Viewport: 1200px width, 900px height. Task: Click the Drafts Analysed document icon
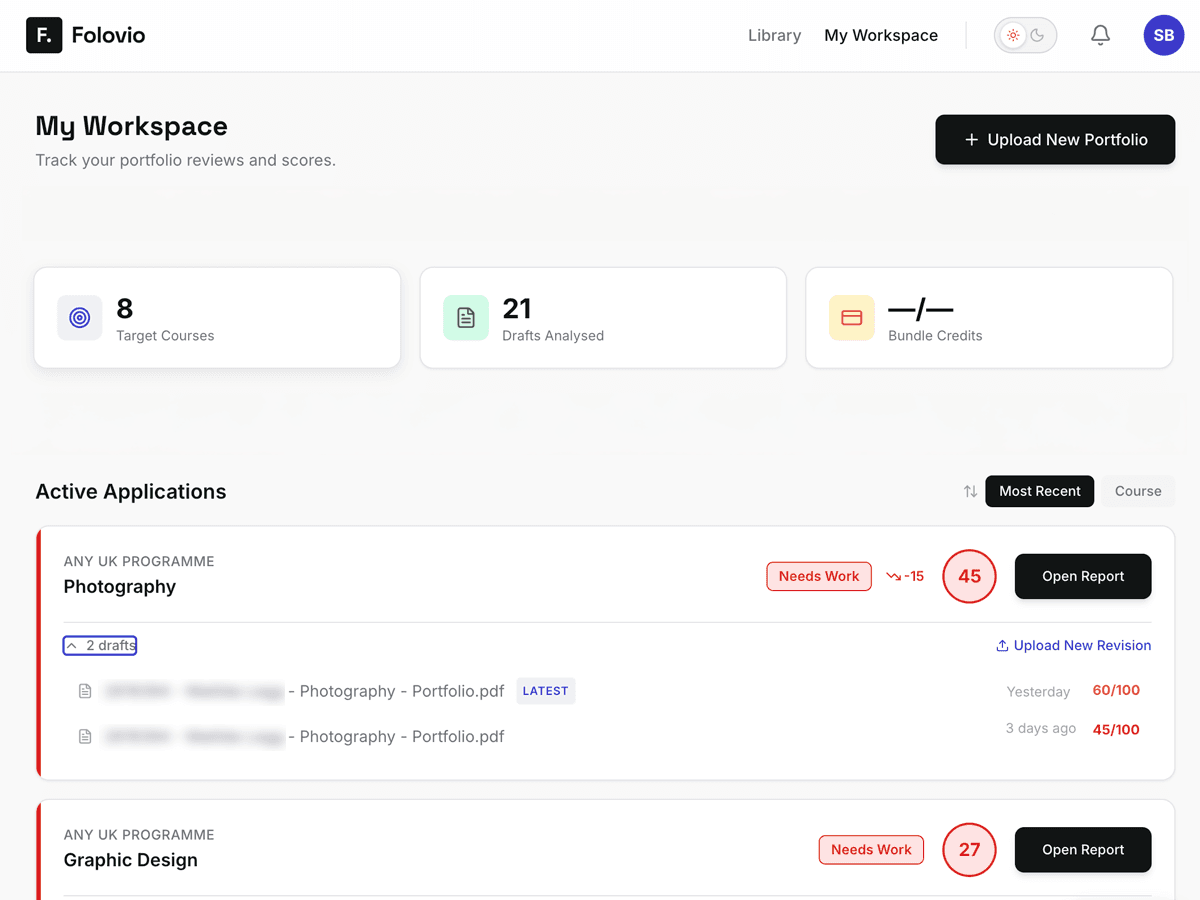tap(466, 318)
